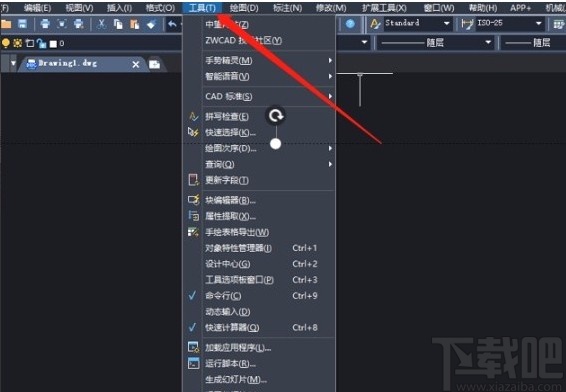Open Text Style manager icon beside Standard
566x392 pixels.
375,24
